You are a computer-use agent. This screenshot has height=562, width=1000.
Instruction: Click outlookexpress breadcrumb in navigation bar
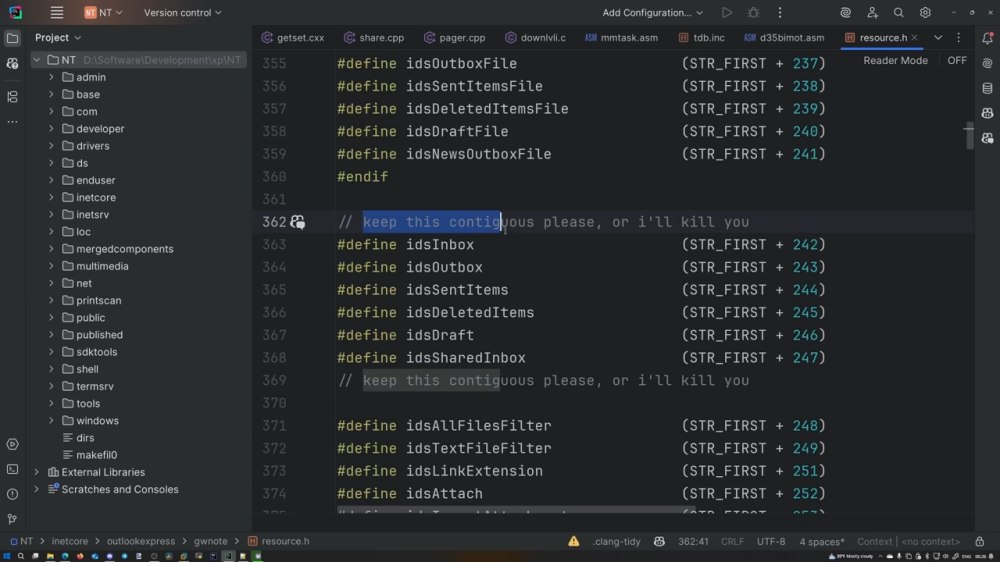pos(141,541)
